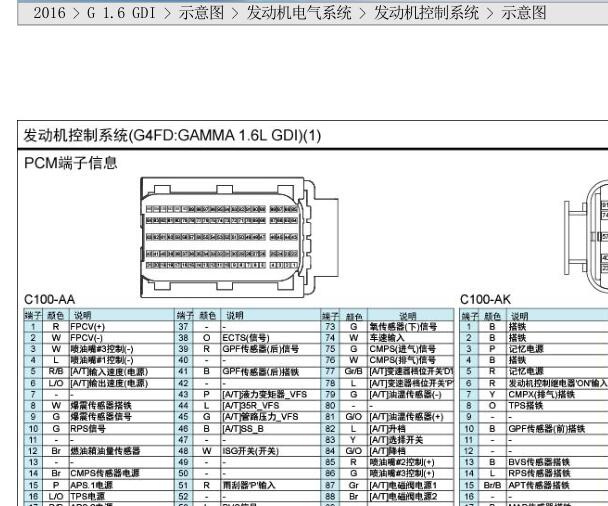This screenshot has width=608, height=506.
Task: Click the [A/T]液力变矩器_VFS cell
Action: pyautogui.click(x=271, y=394)
